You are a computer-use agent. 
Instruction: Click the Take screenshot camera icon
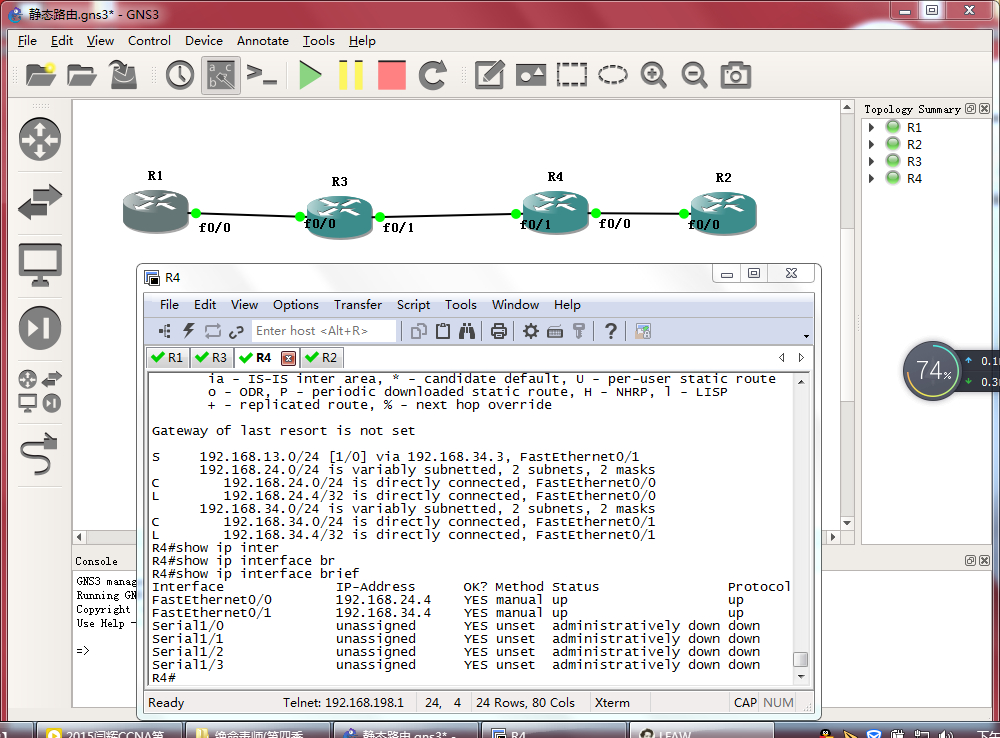736,75
